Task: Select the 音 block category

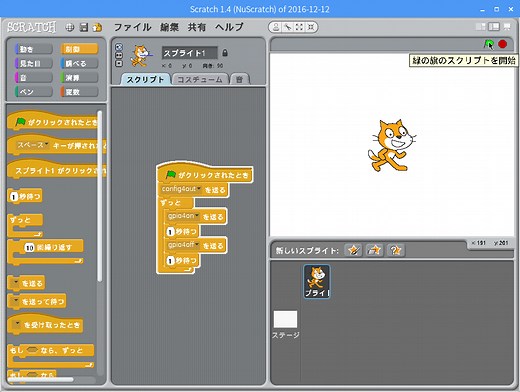Action: click(x=34, y=78)
